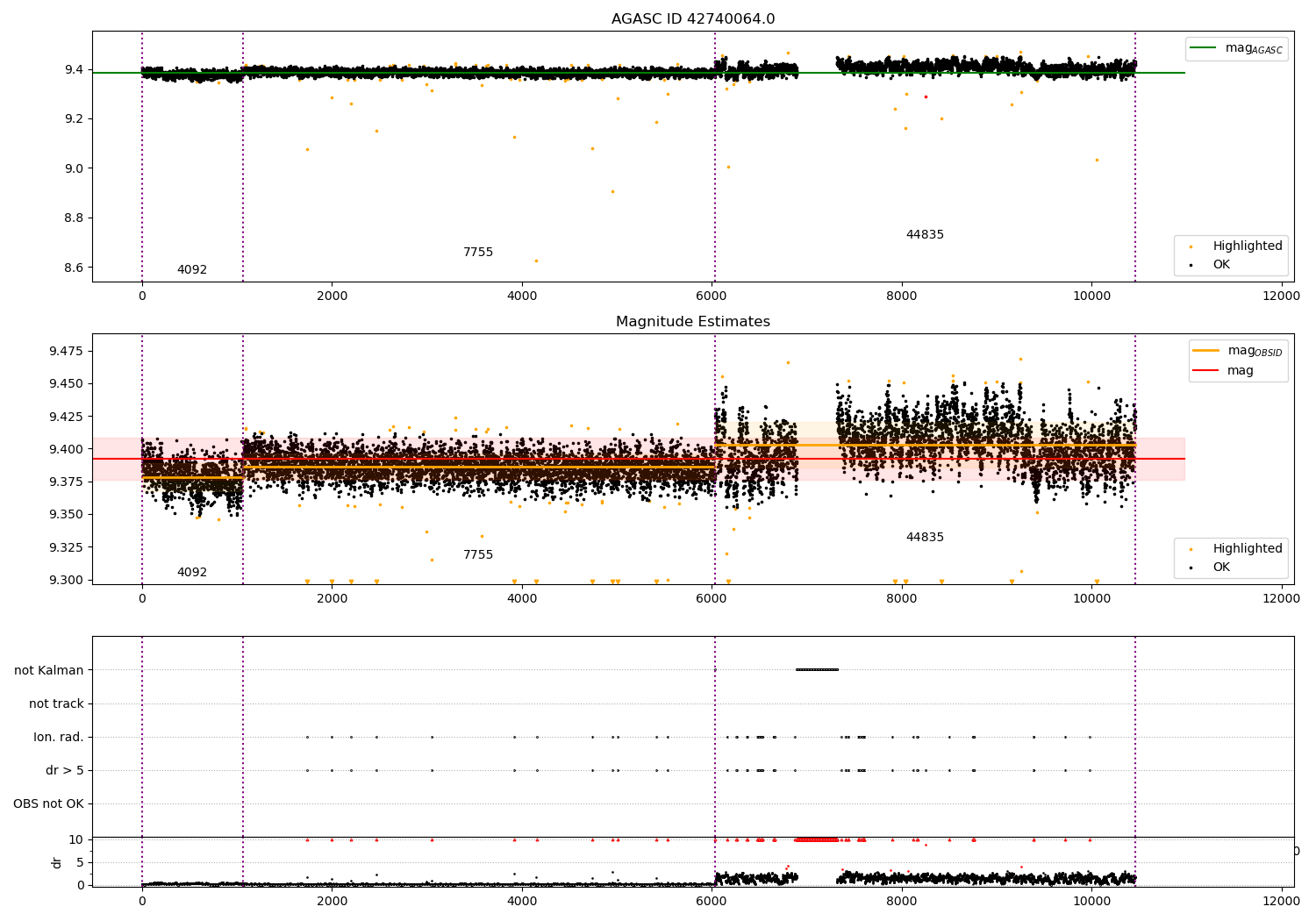Click label 44835 in Magnitude Estimates plot
Image resolution: width=1316 pixels, height=921 pixels.
coord(925,538)
